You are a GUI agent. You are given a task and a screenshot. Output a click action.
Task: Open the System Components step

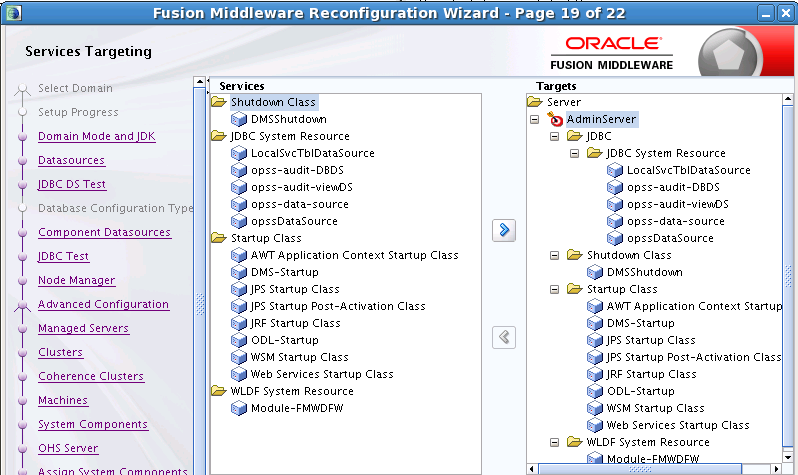tap(93, 424)
